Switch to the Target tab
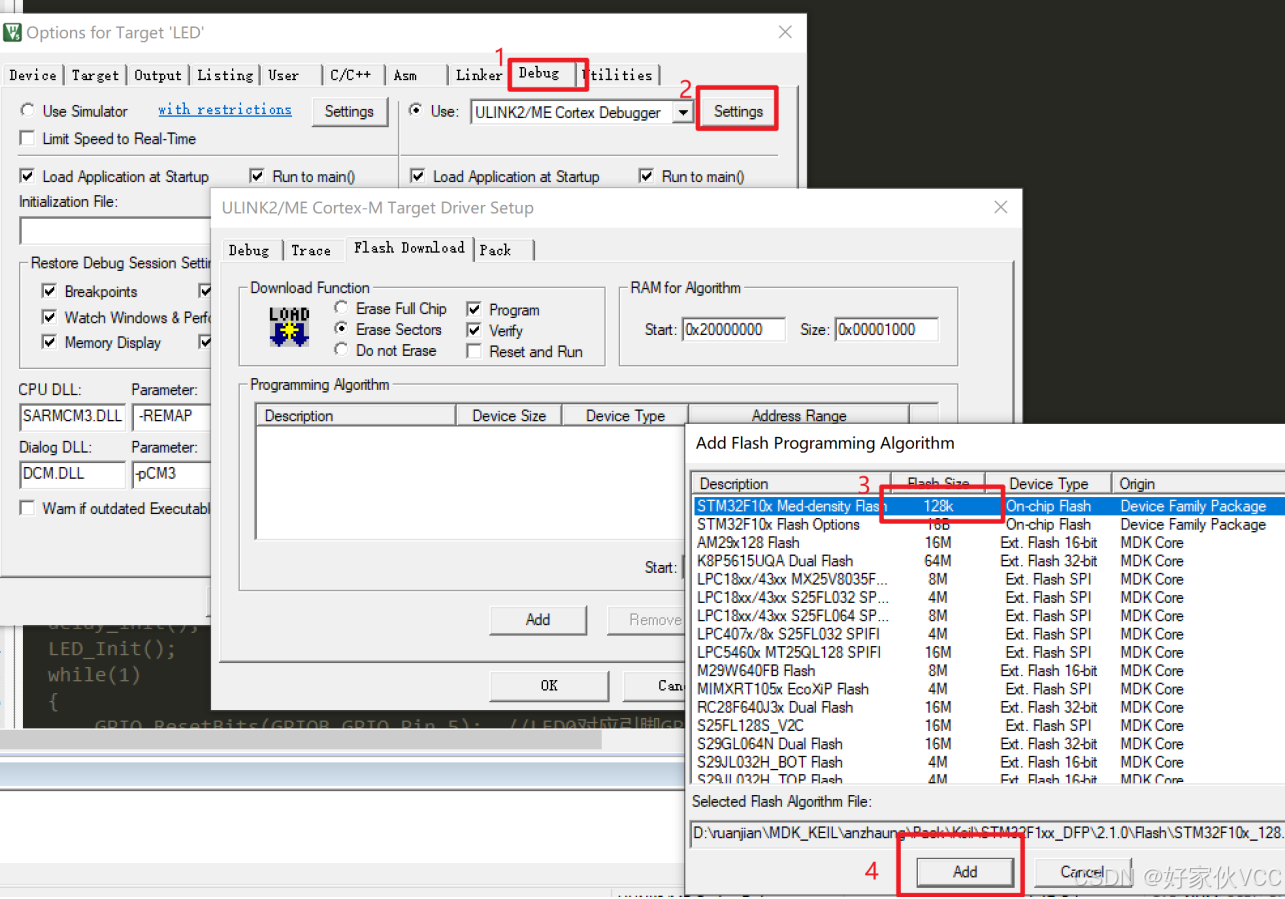 point(95,75)
